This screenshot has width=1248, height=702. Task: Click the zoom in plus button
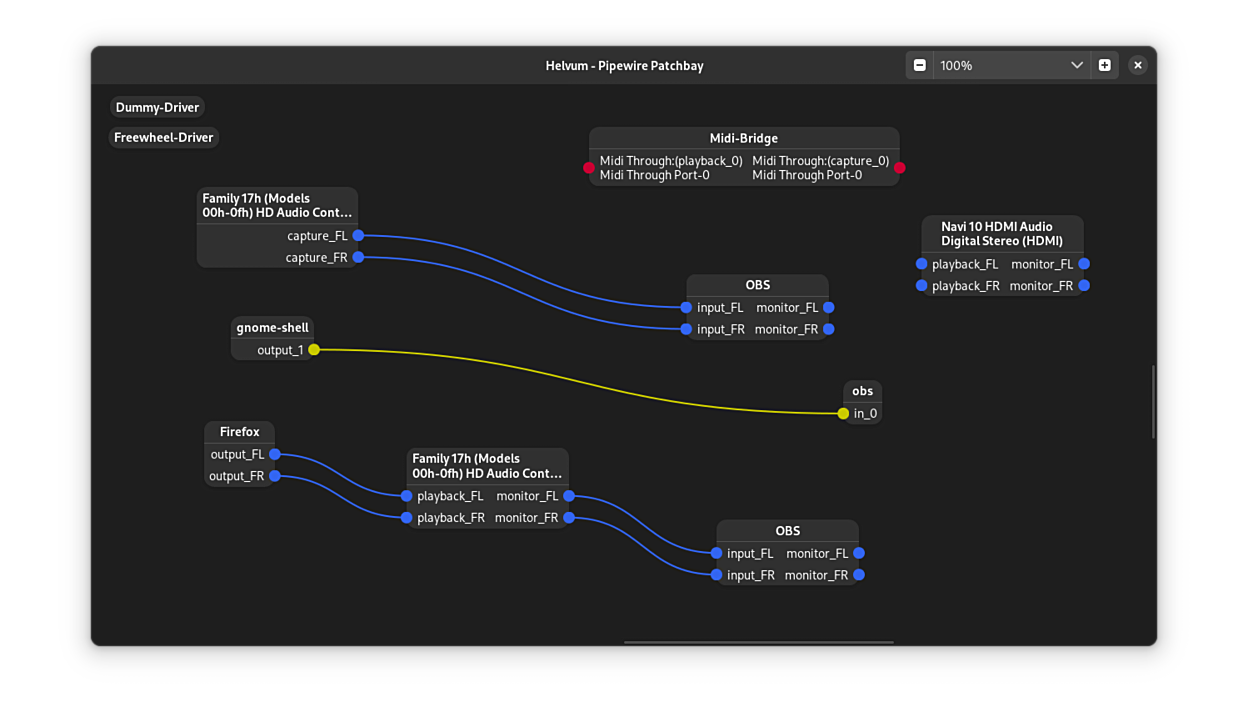[x=1104, y=65]
